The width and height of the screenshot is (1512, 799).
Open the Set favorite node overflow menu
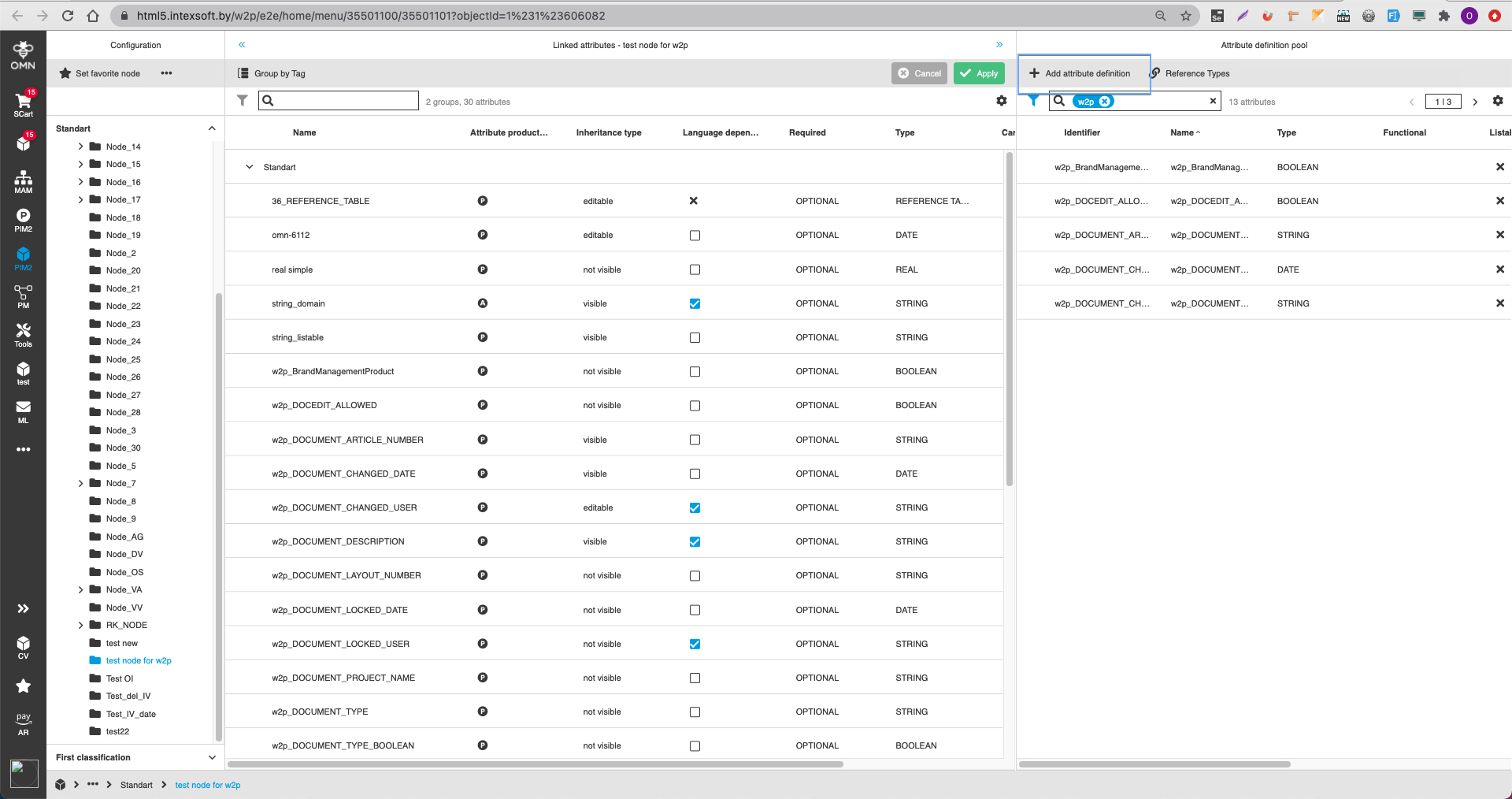[x=166, y=73]
